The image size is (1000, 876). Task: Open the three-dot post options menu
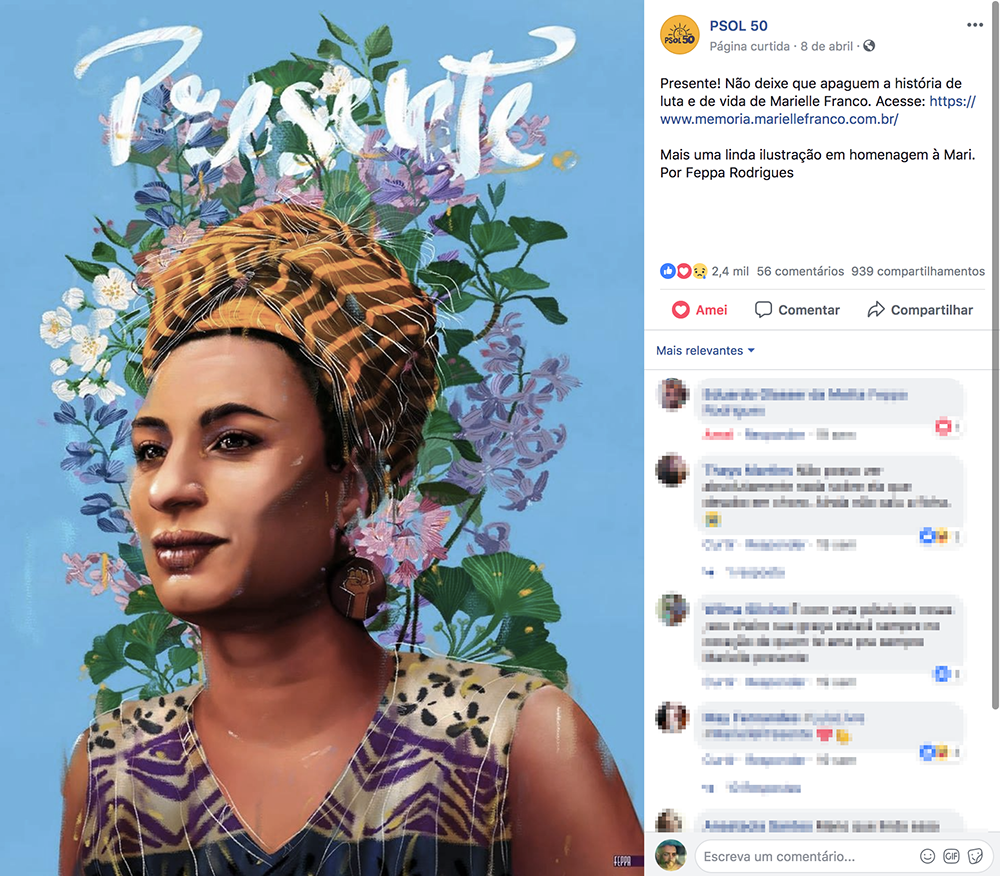(975, 25)
